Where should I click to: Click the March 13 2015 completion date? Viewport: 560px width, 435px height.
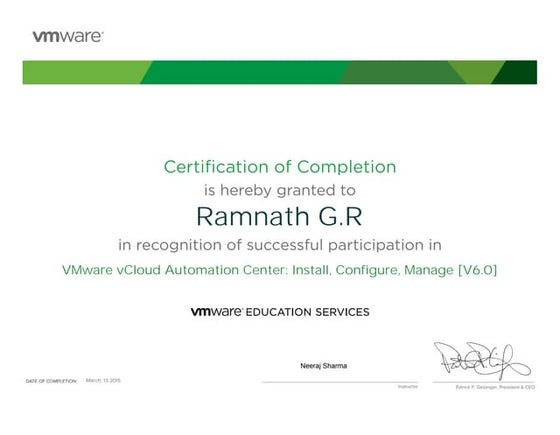[103, 380]
